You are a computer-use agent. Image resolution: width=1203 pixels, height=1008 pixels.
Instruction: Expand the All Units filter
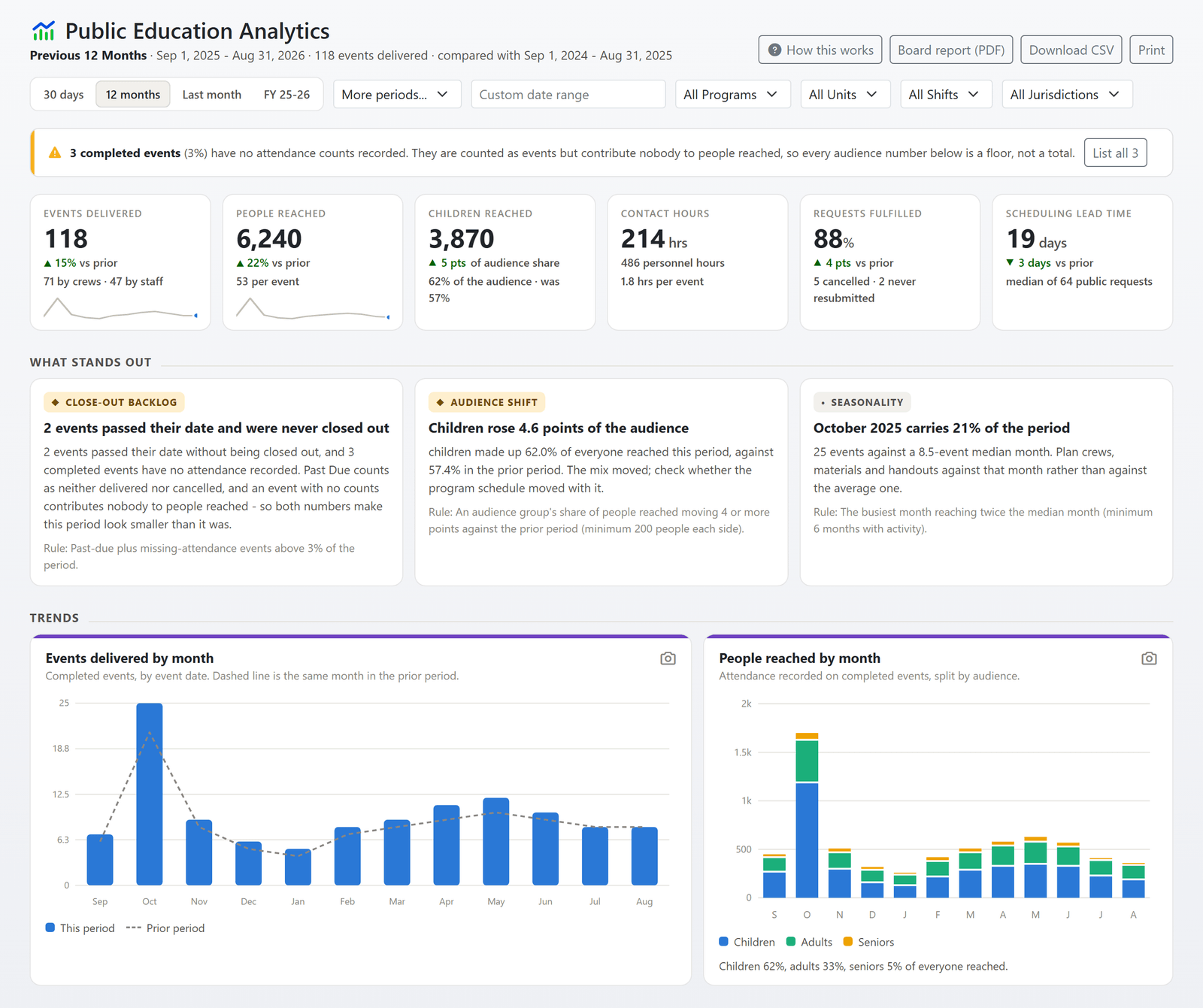pyautogui.click(x=846, y=95)
